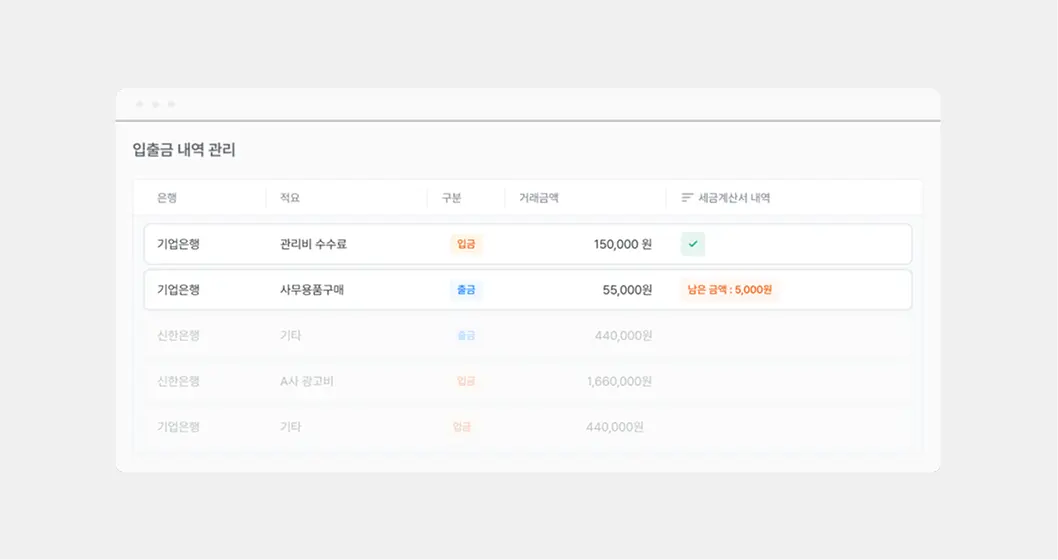Sort by the 적요 column header
Image resolution: width=1058 pixels, height=560 pixels.
(x=290, y=198)
